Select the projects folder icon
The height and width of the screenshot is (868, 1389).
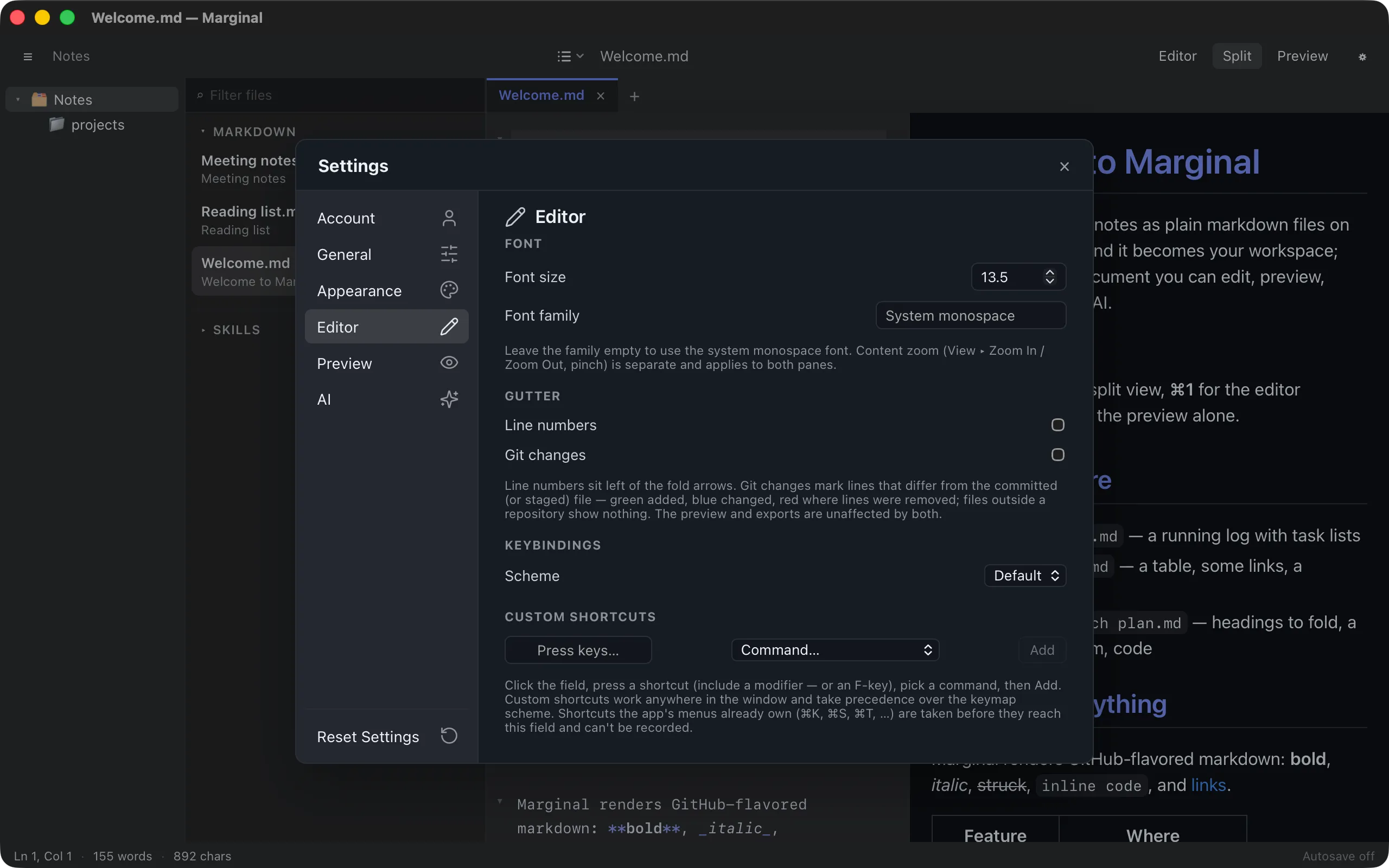click(56, 124)
